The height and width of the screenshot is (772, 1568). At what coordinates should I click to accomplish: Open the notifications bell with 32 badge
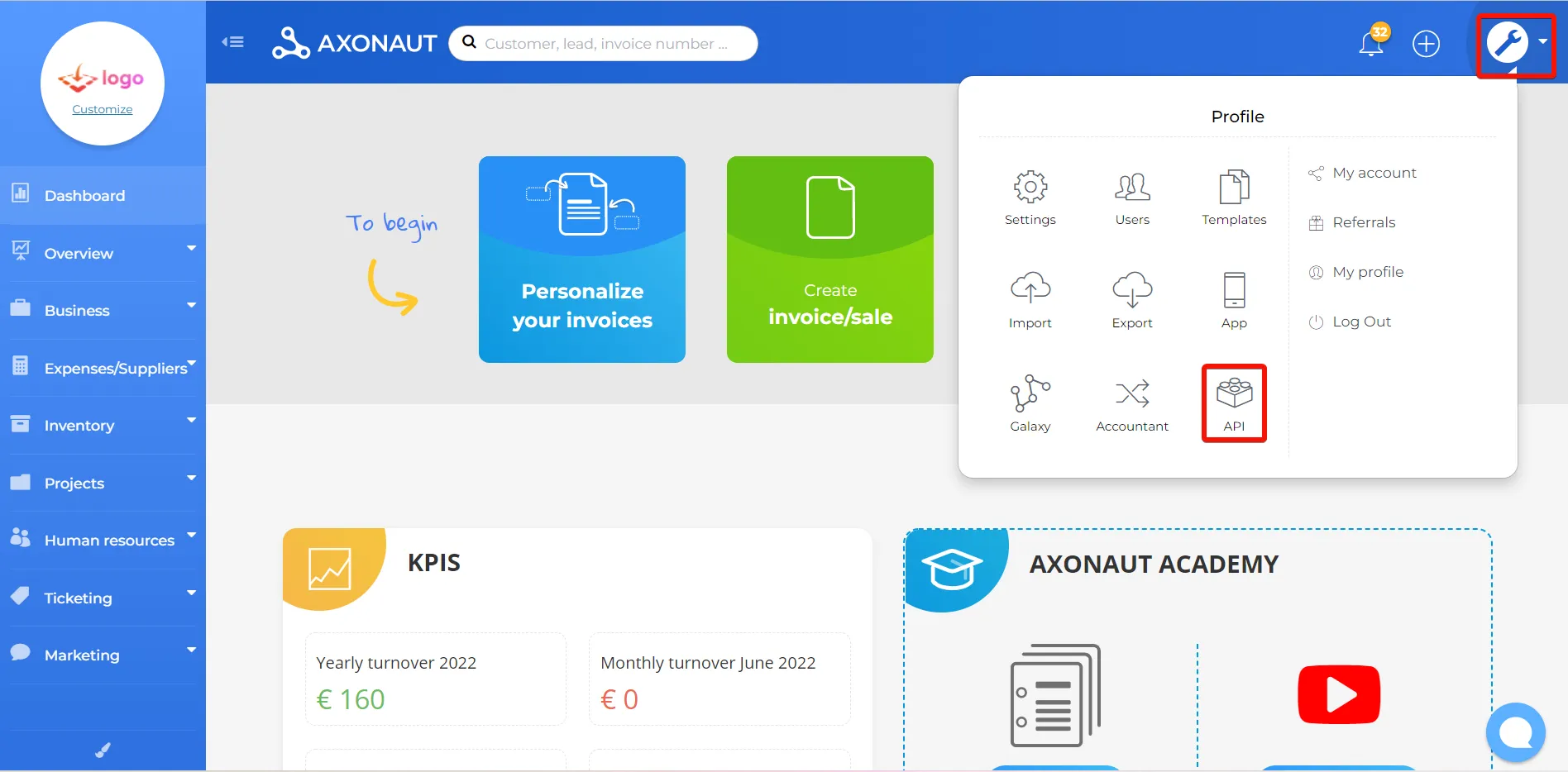tap(1372, 42)
